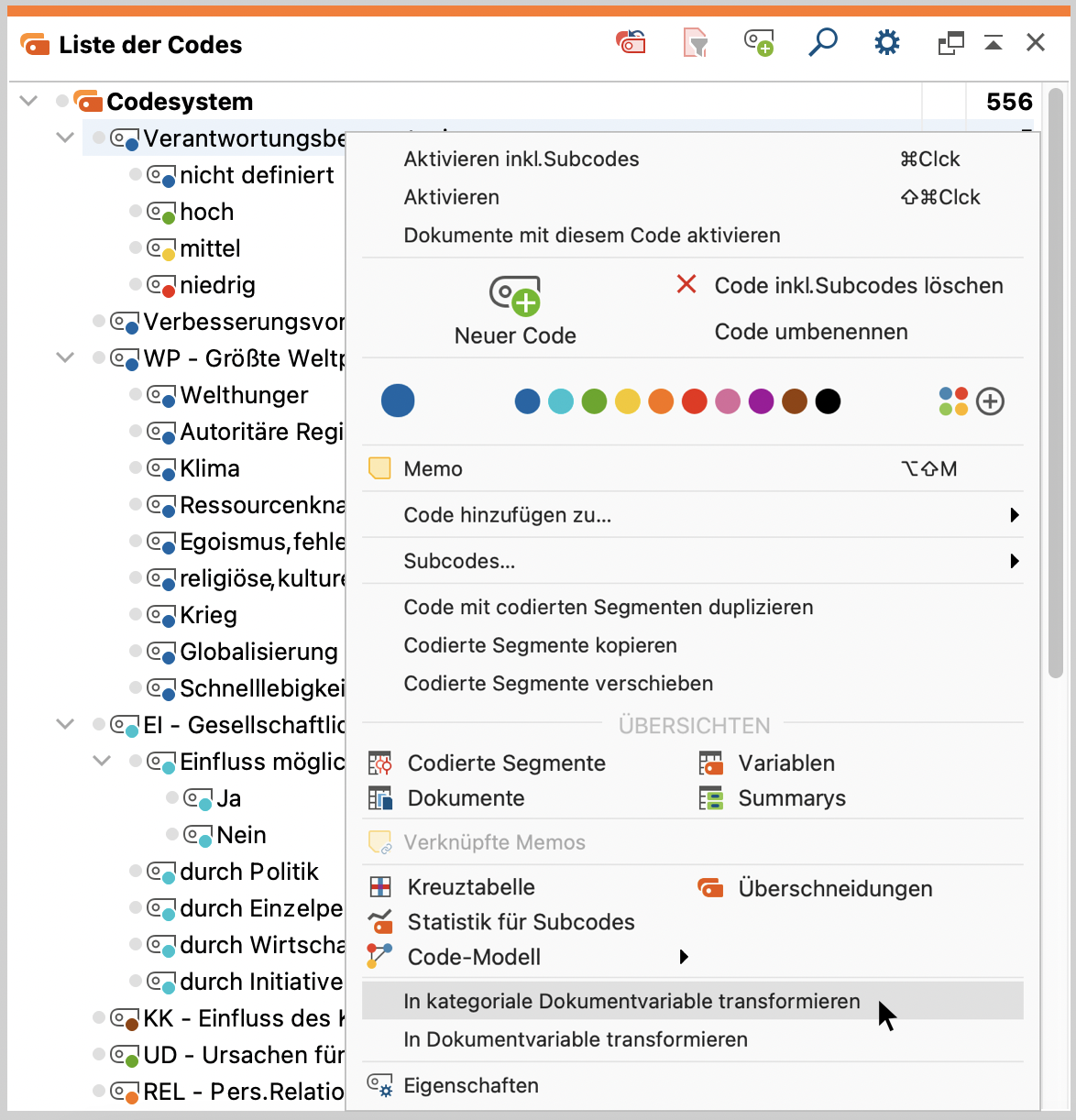Viewport: 1076px width, 1120px height.
Task: Click reset activations icon in toolbar
Action: [631, 43]
